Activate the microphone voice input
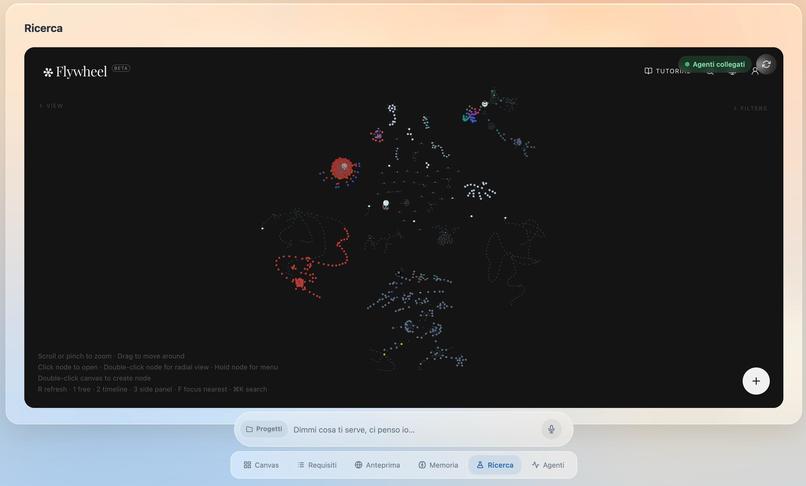 click(x=551, y=429)
